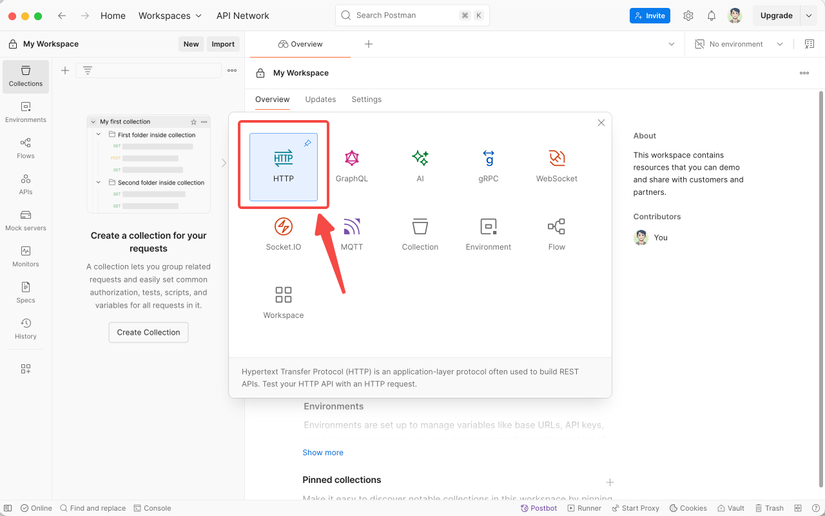Viewport: 825px width, 516px height.
Task: Click the Invite button
Action: (x=650, y=16)
